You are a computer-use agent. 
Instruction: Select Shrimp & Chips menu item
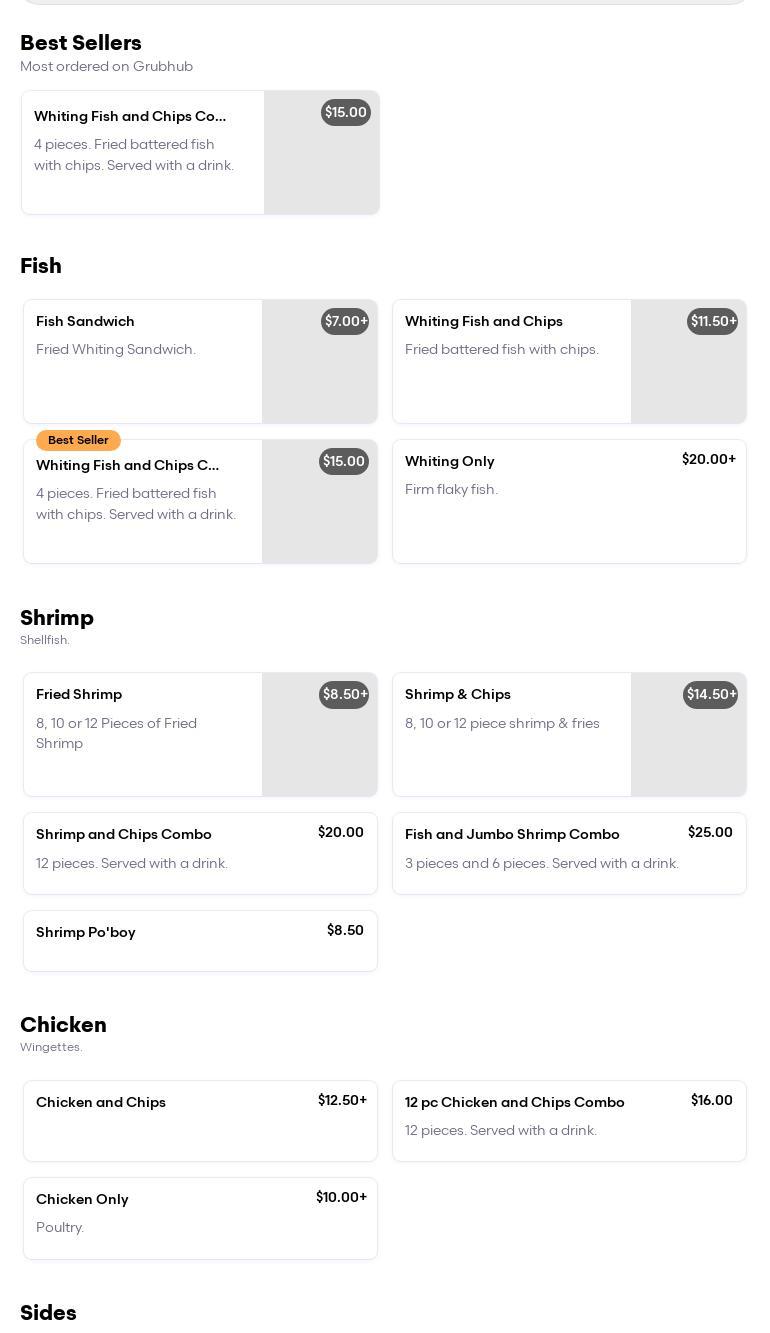pyautogui.click(x=458, y=695)
